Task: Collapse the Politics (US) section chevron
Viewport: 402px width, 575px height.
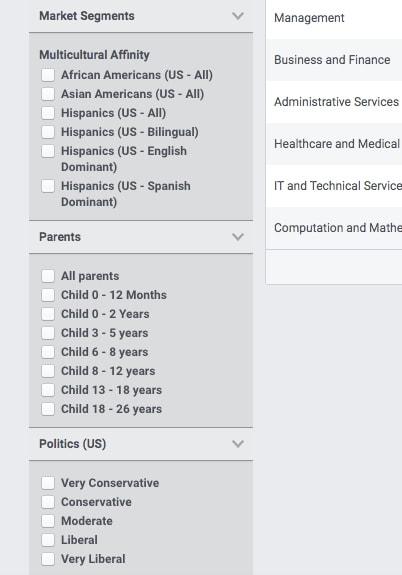Action: [x=238, y=444]
